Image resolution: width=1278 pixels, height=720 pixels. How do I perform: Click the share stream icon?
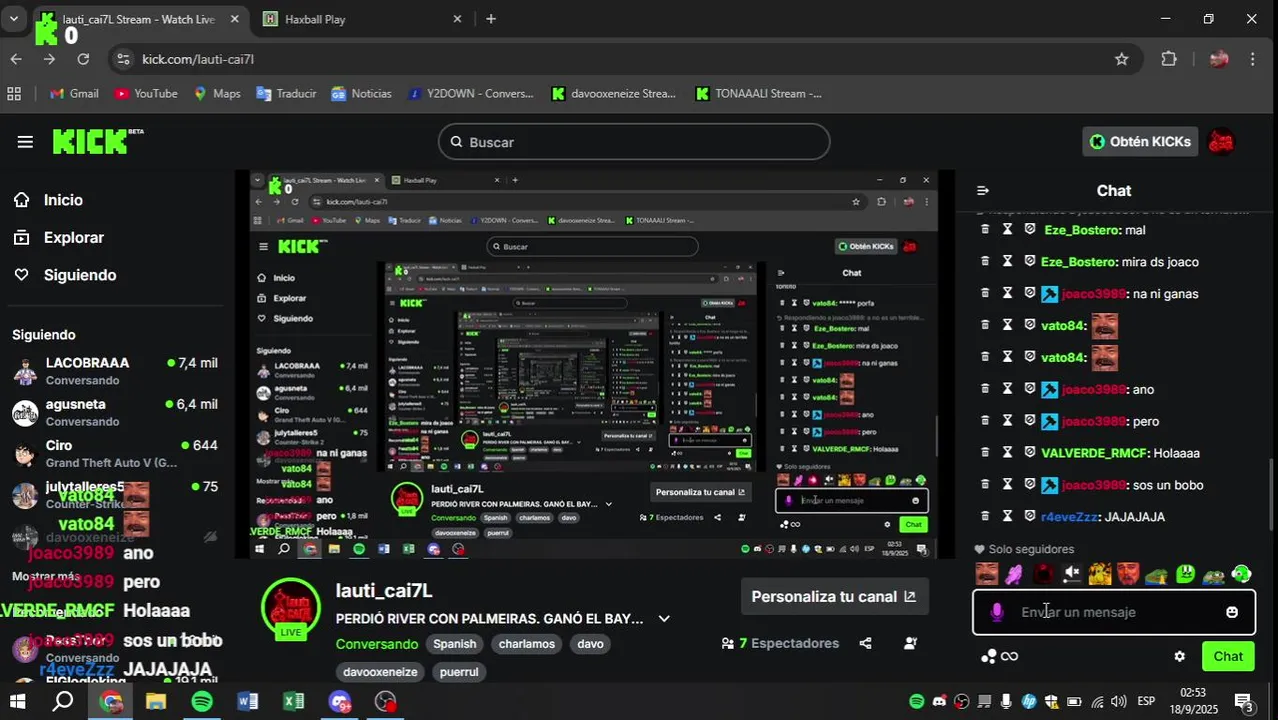[865, 643]
